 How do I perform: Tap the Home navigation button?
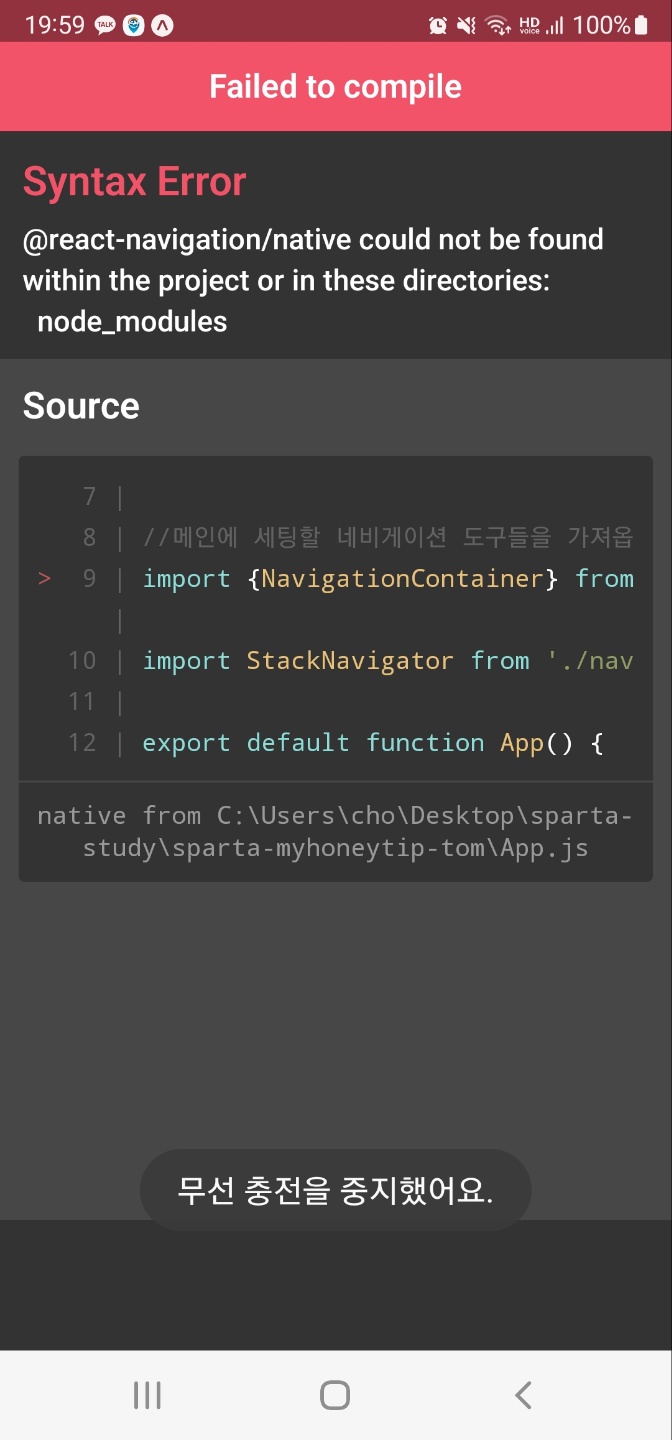coord(335,1395)
